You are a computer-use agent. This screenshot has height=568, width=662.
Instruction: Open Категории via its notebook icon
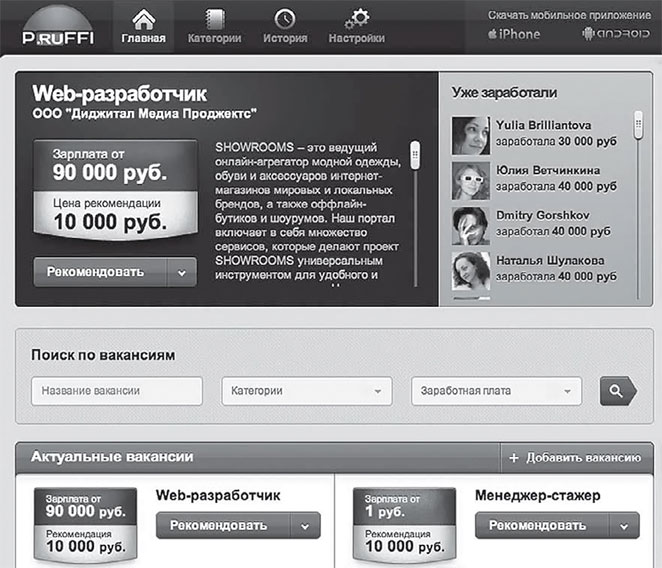[214, 19]
